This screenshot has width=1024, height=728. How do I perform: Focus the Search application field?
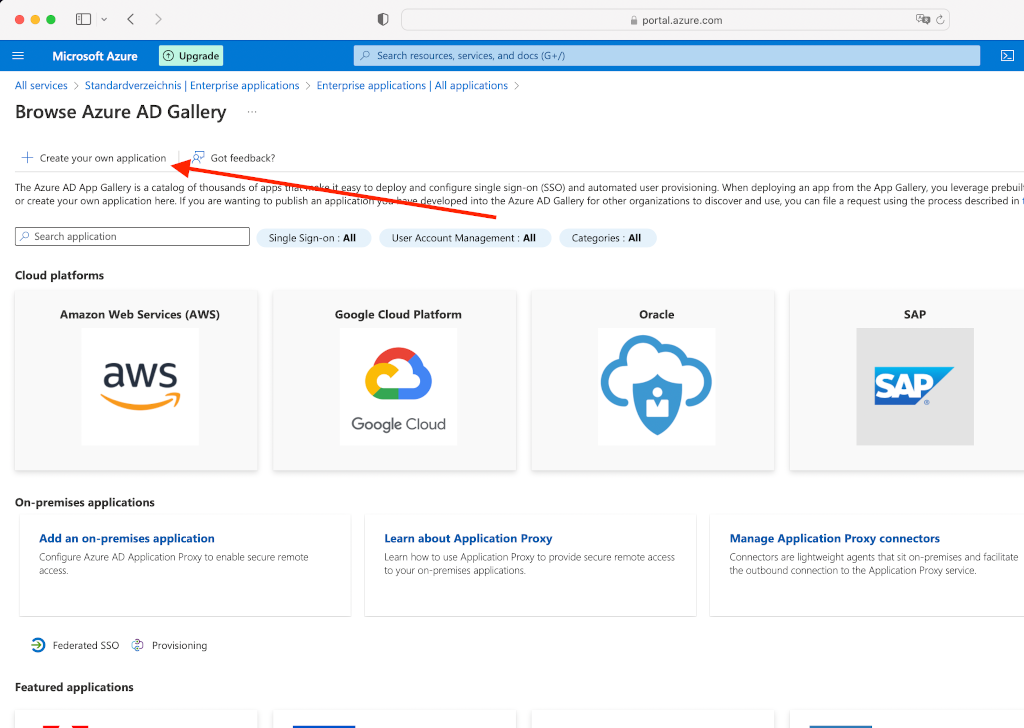tap(132, 236)
